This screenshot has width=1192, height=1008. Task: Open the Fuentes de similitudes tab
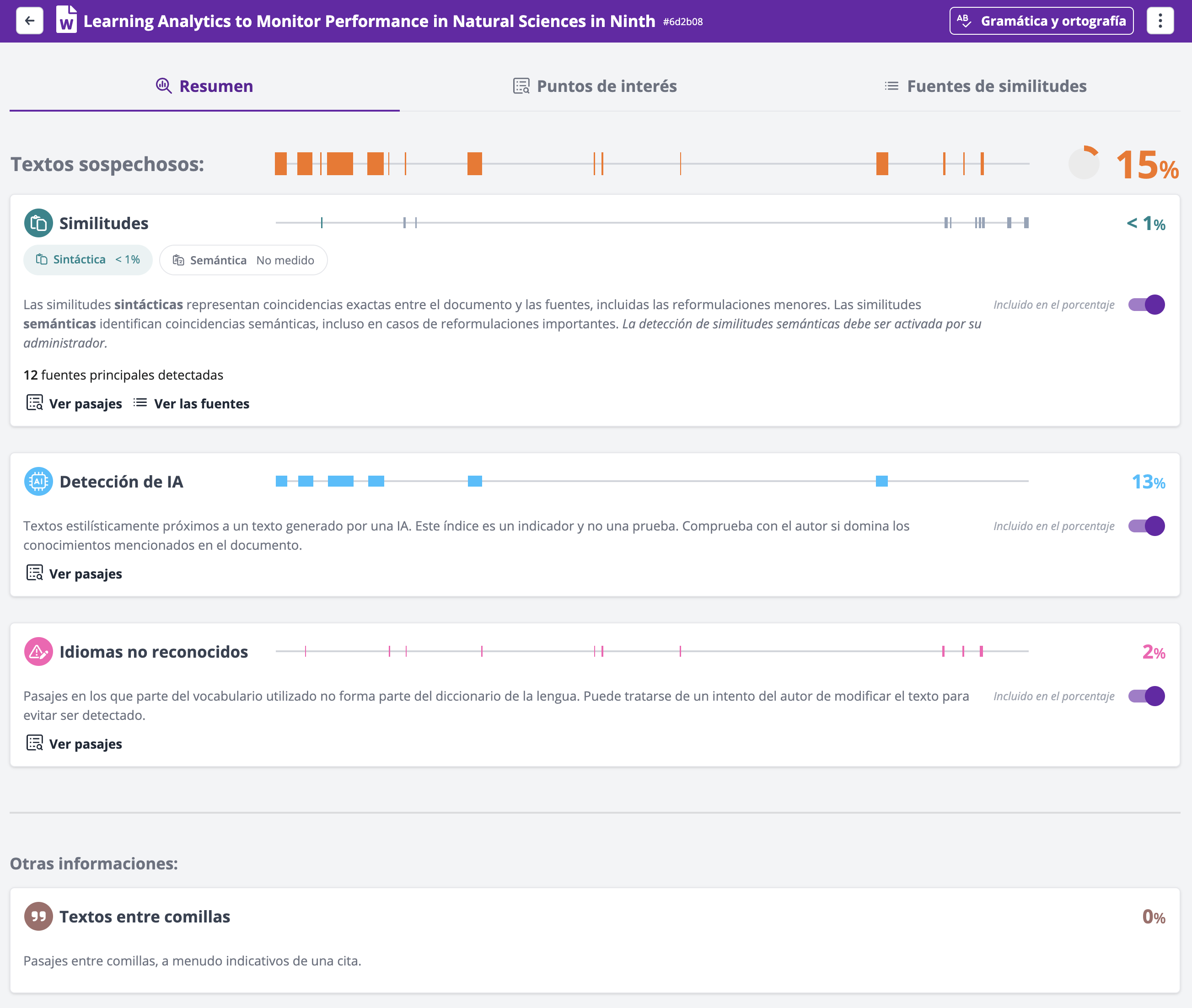click(x=985, y=86)
